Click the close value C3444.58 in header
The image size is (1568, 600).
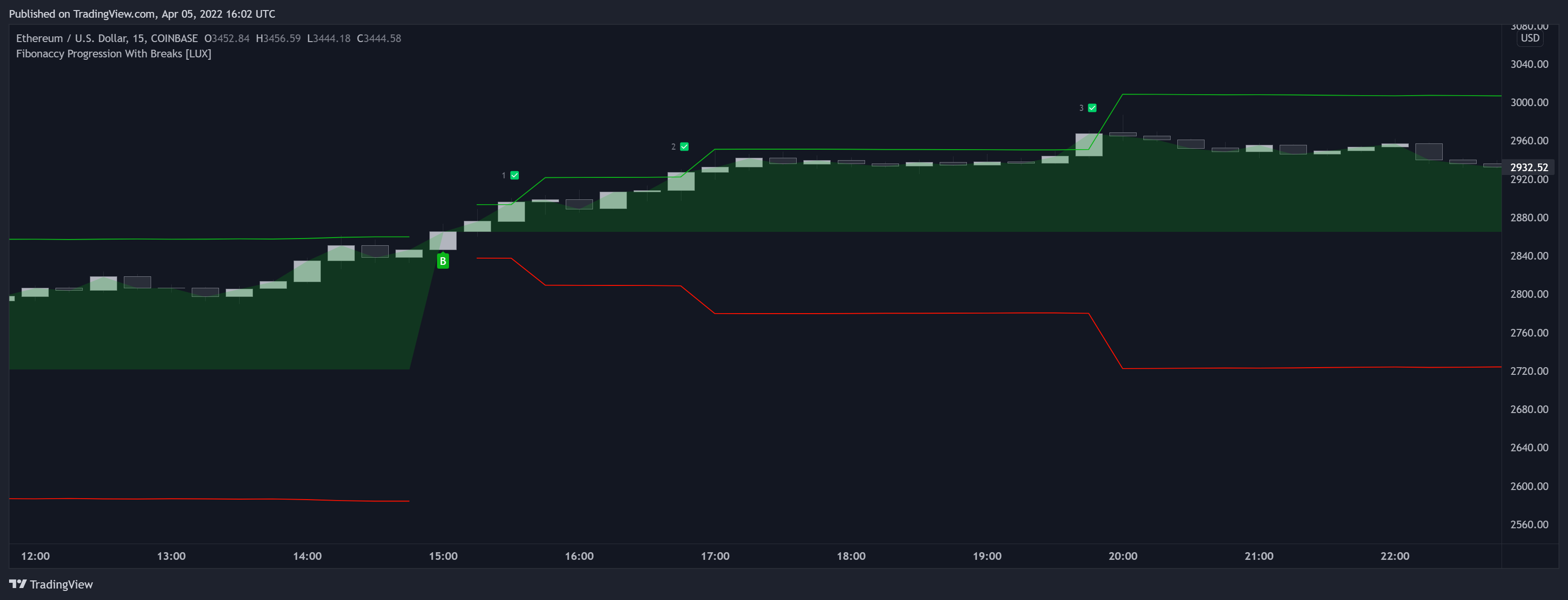379,38
